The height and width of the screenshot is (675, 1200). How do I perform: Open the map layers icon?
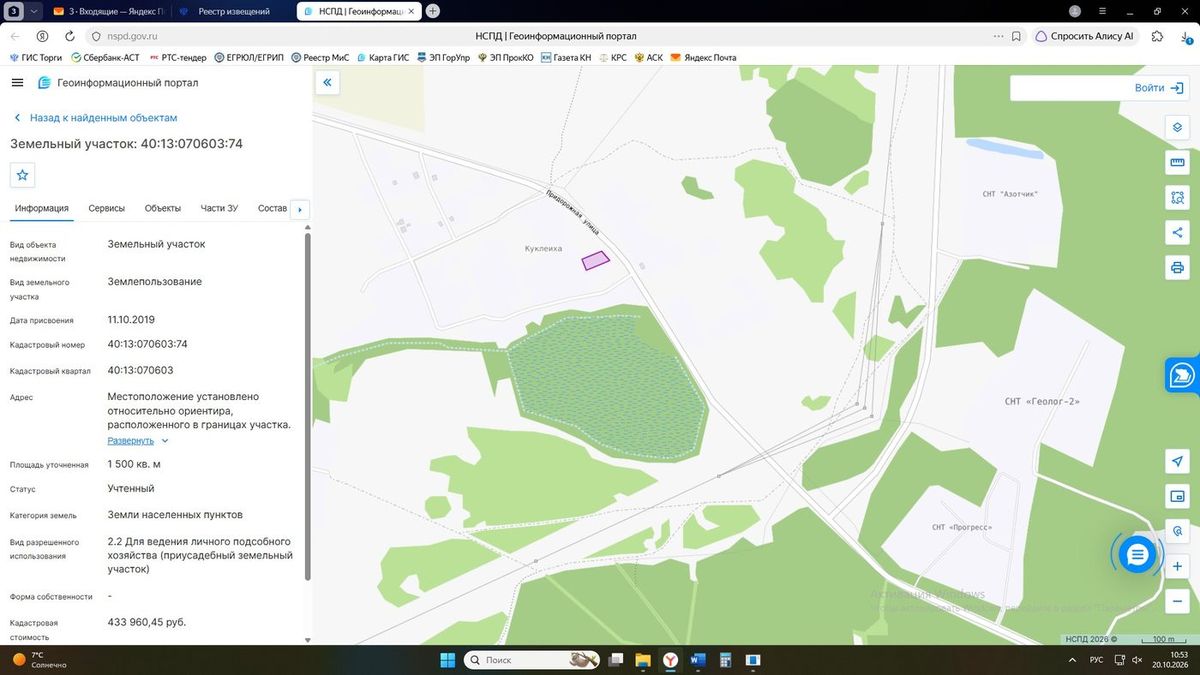[1177, 128]
